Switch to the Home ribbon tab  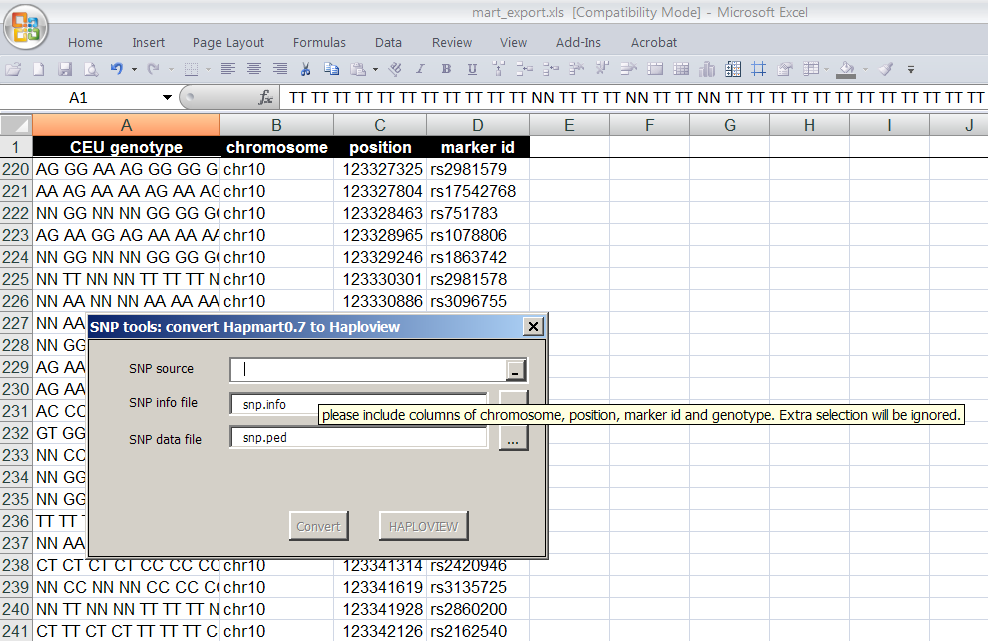coord(85,42)
